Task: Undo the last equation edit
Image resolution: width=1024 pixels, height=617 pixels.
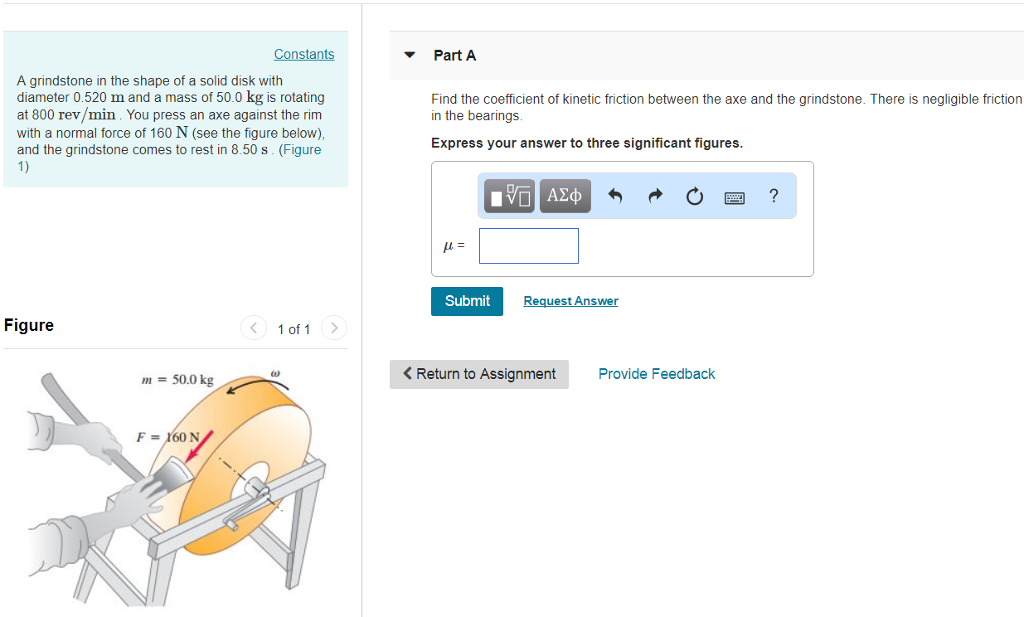Action: [614, 196]
